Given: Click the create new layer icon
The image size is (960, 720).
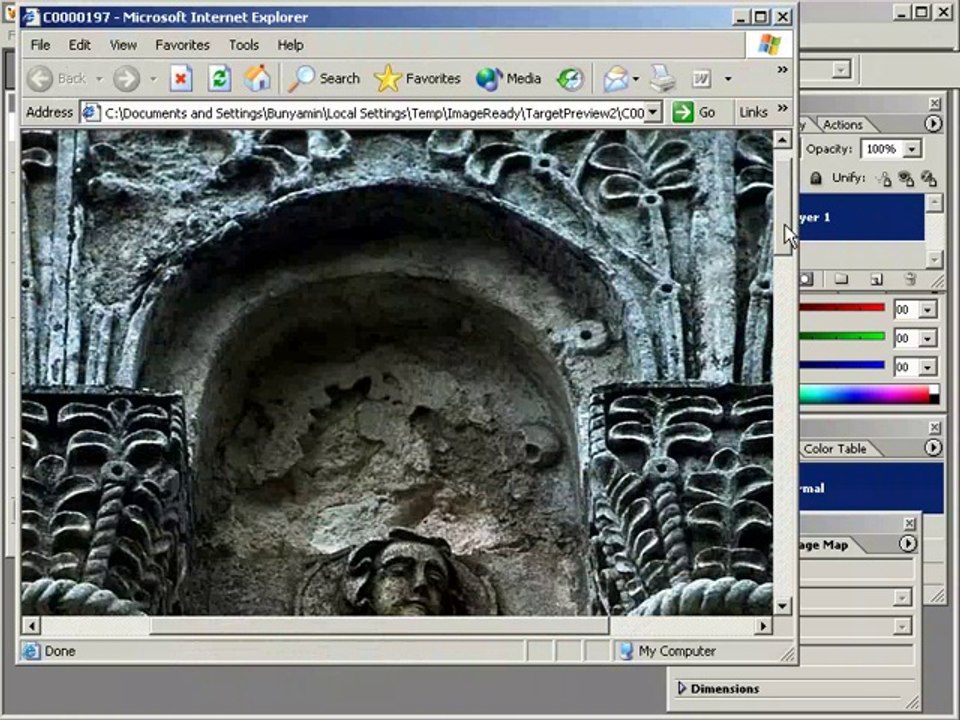Looking at the screenshot, I should [876, 279].
